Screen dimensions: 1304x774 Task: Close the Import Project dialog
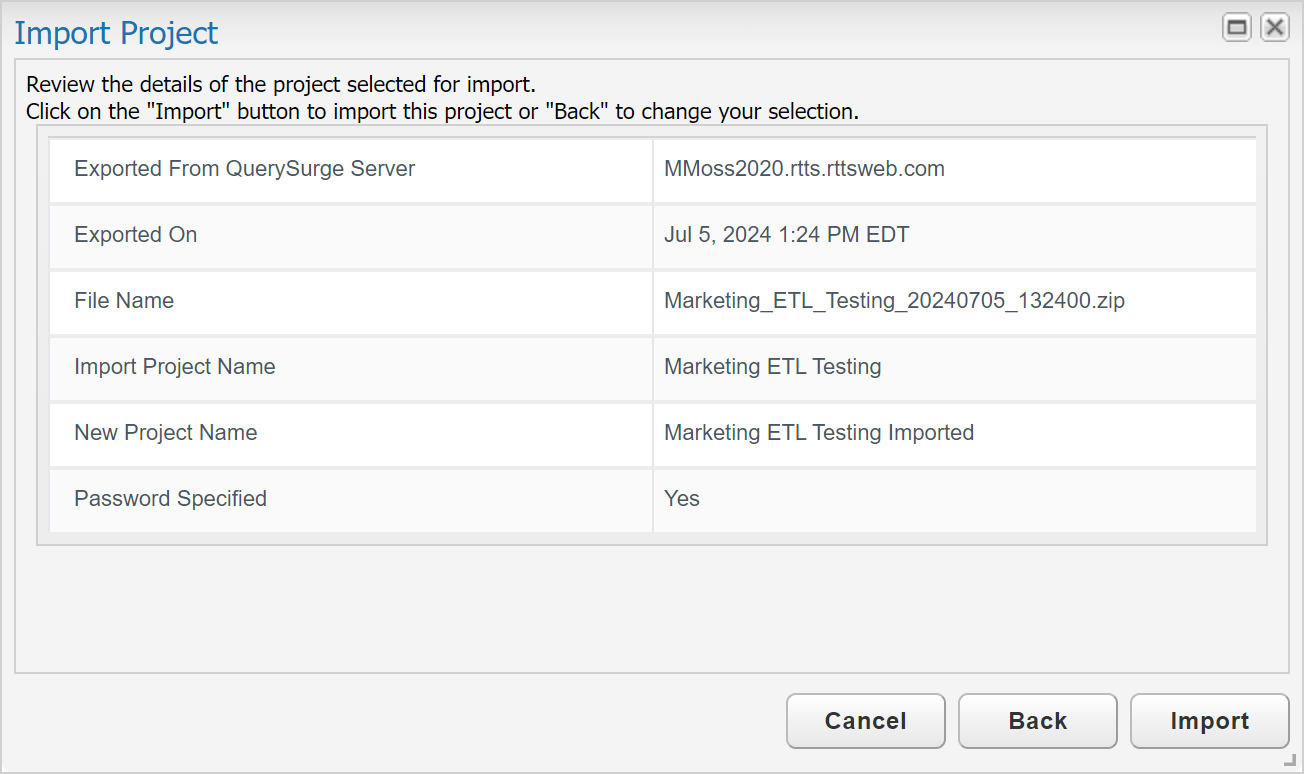(1274, 28)
